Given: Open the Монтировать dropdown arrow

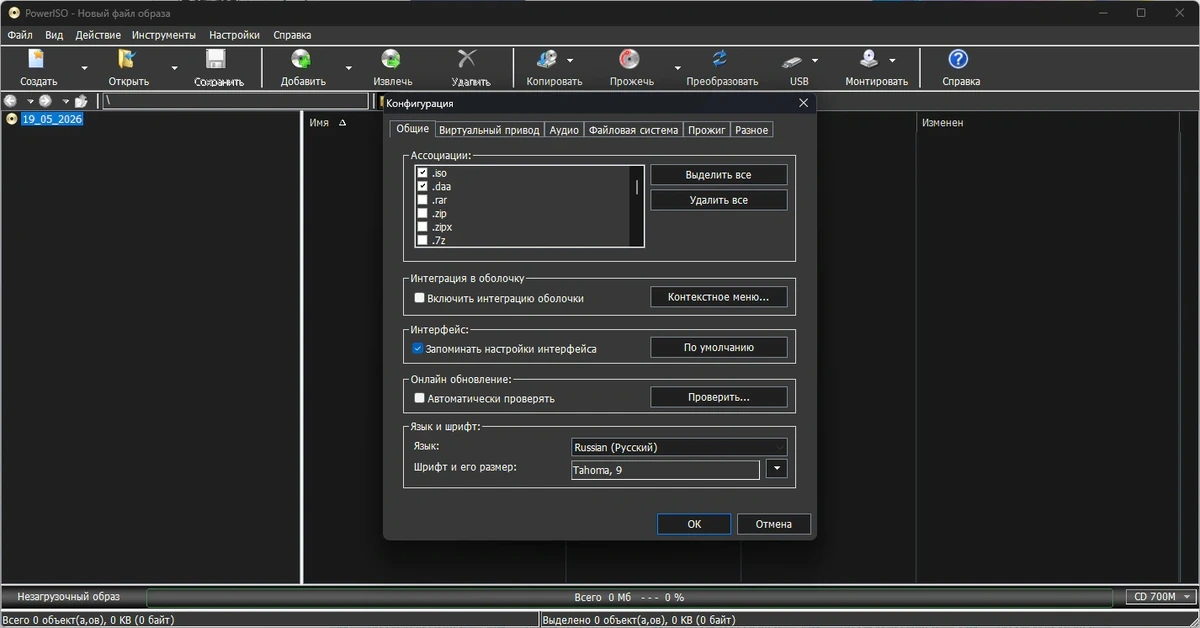Looking at the screenshot, I should 892,60.
